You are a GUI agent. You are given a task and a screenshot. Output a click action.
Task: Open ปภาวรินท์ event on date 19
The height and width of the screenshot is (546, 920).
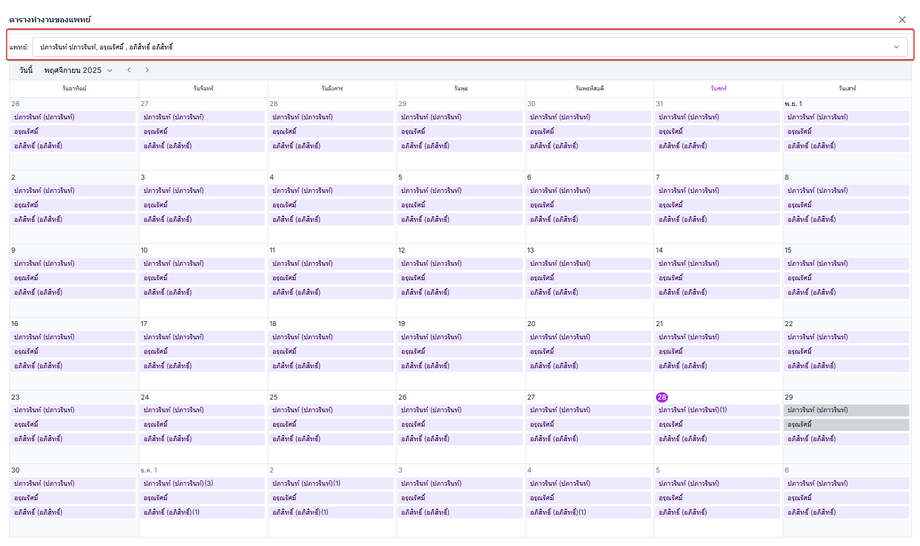point(461,337)
